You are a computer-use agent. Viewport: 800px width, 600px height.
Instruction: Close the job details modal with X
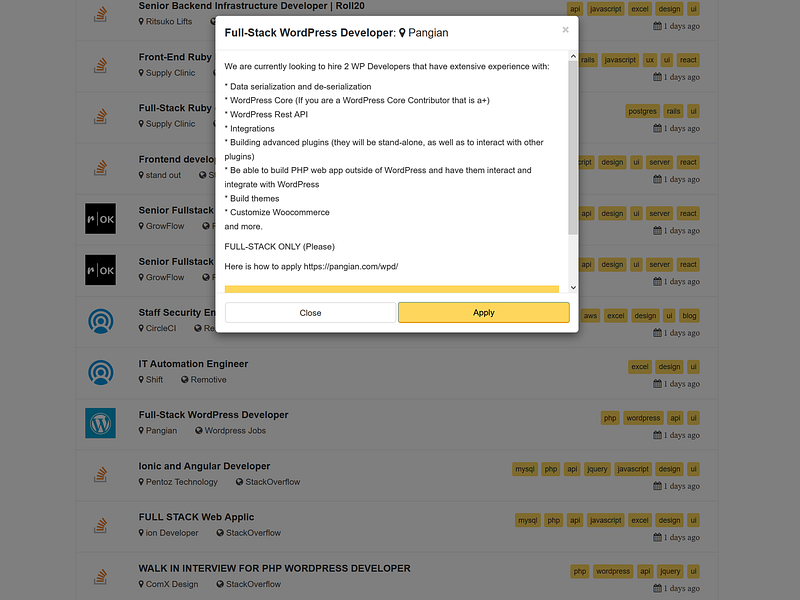(x=565, y=30)
